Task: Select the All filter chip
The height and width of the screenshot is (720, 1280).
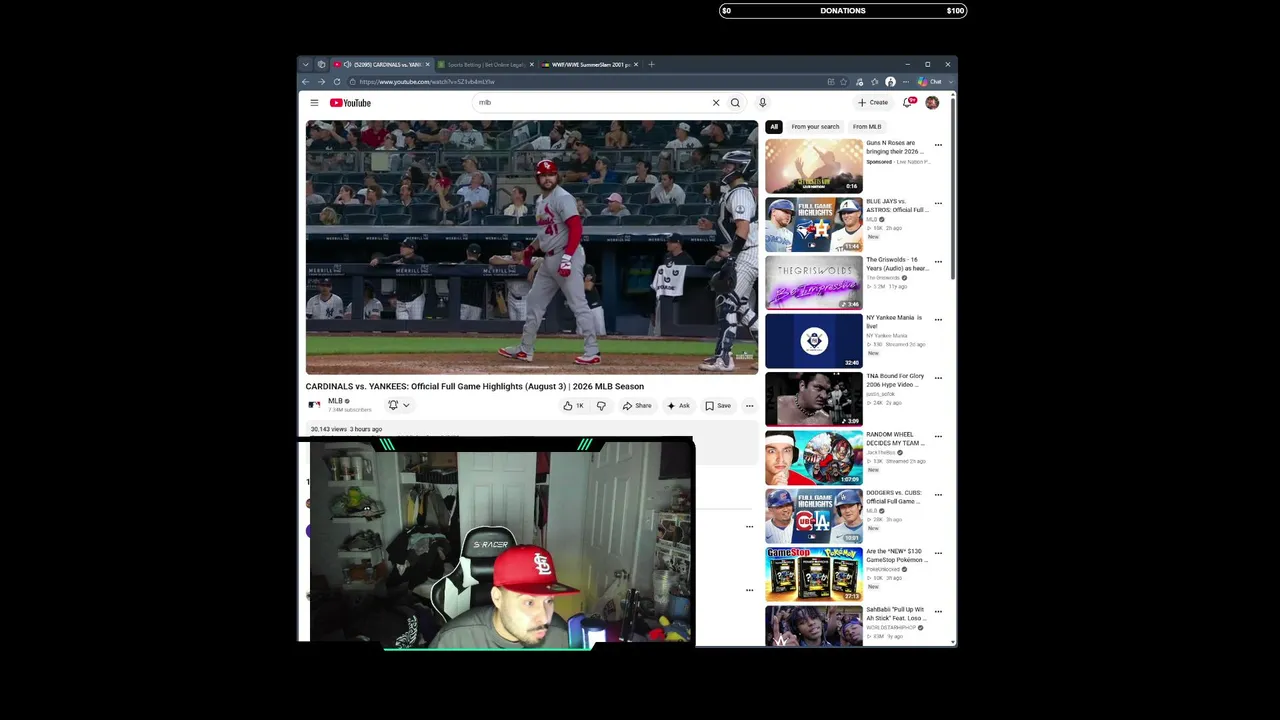Action: coord(773,127)
